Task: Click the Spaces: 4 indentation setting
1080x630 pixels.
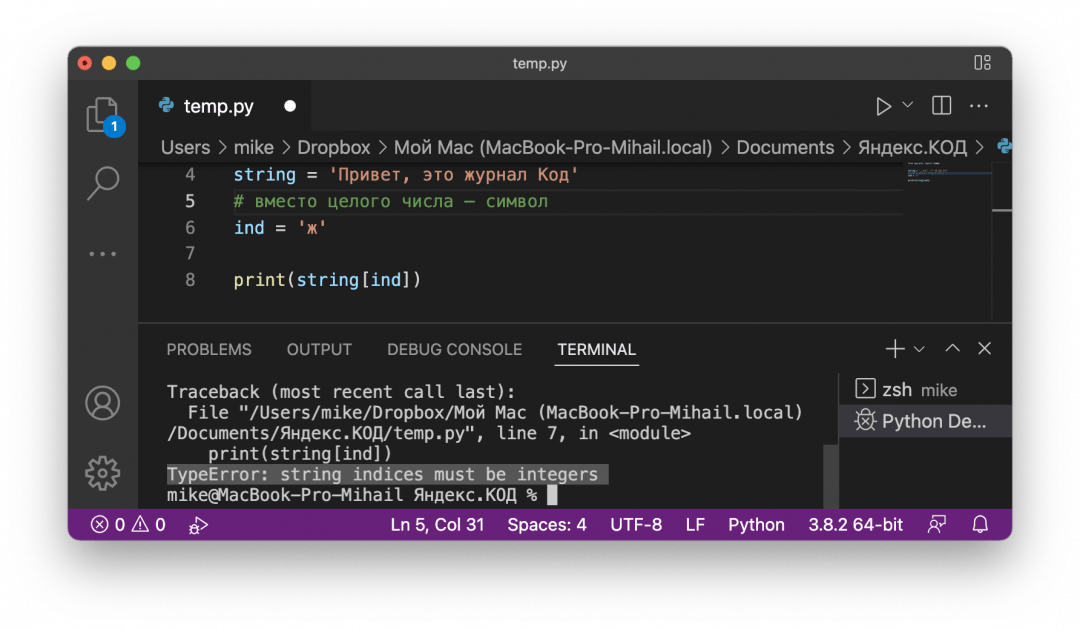Action: point(546,524)
